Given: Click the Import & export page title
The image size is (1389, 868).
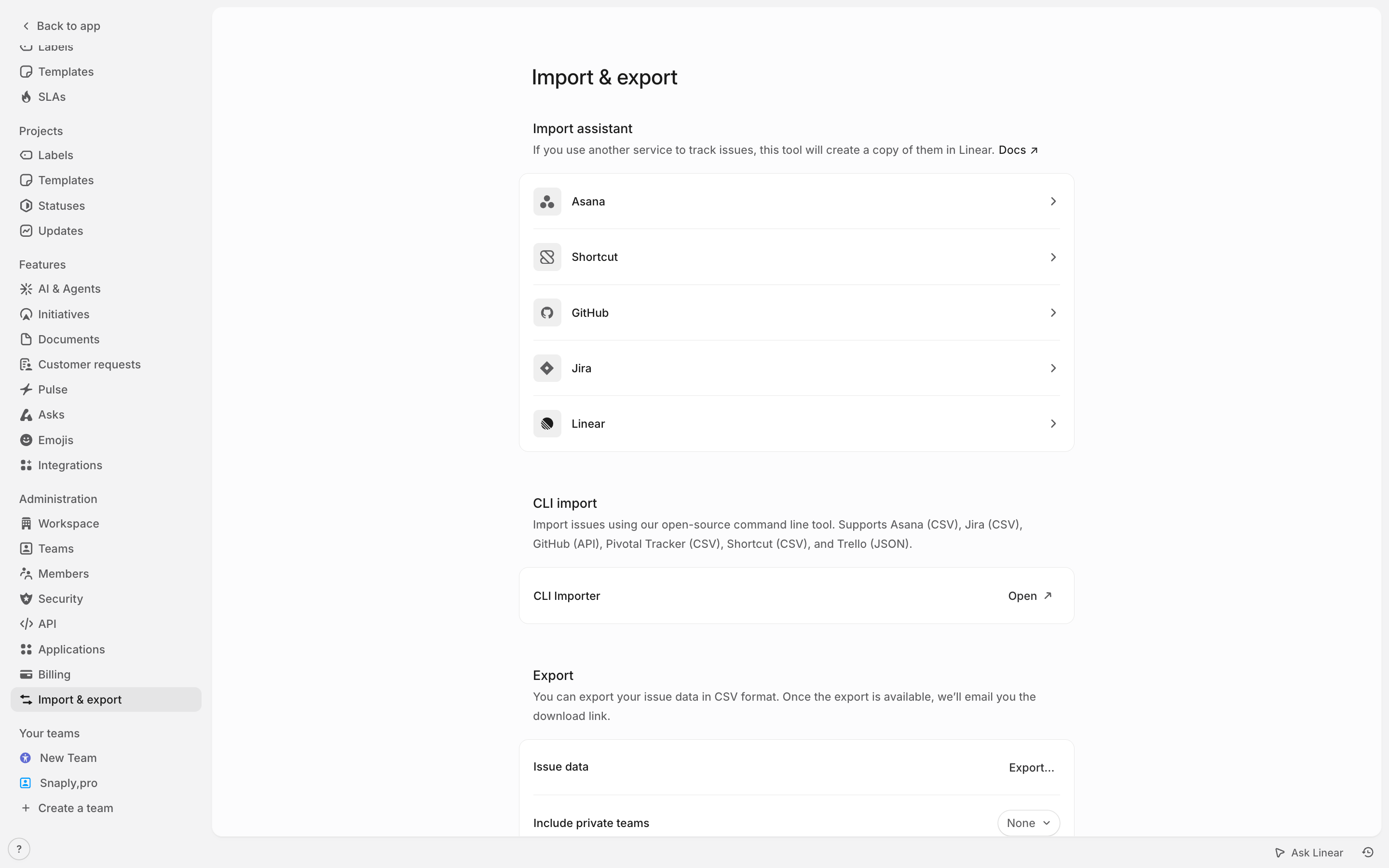Looking at the screenshot, I should pyautogui.click(x=604, y=78).
